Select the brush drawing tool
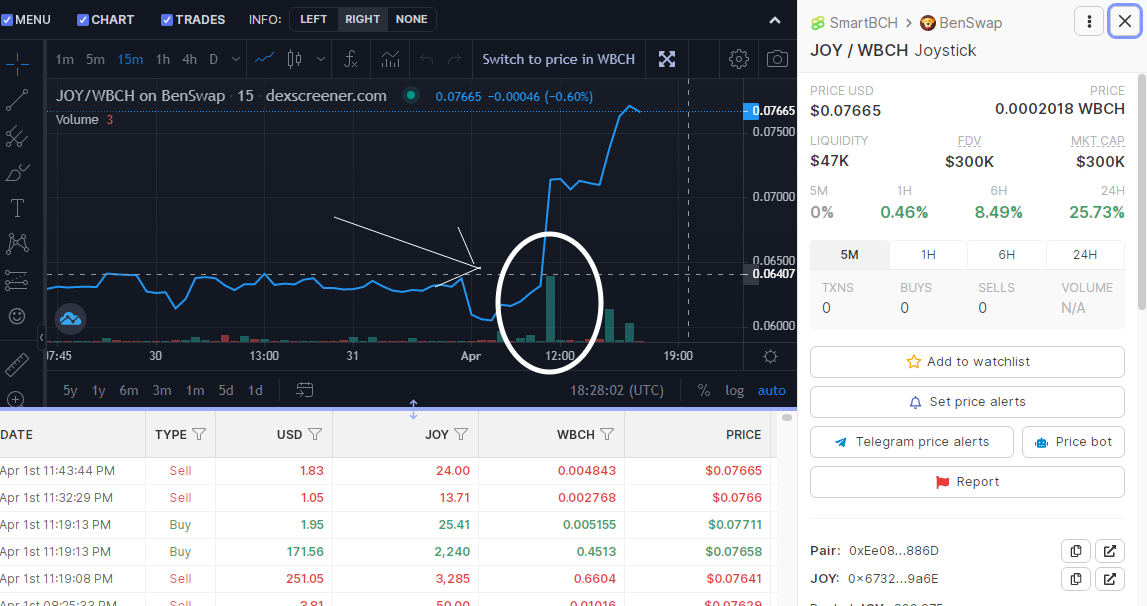Viewport: 1147px width, 606px height. 17,173
